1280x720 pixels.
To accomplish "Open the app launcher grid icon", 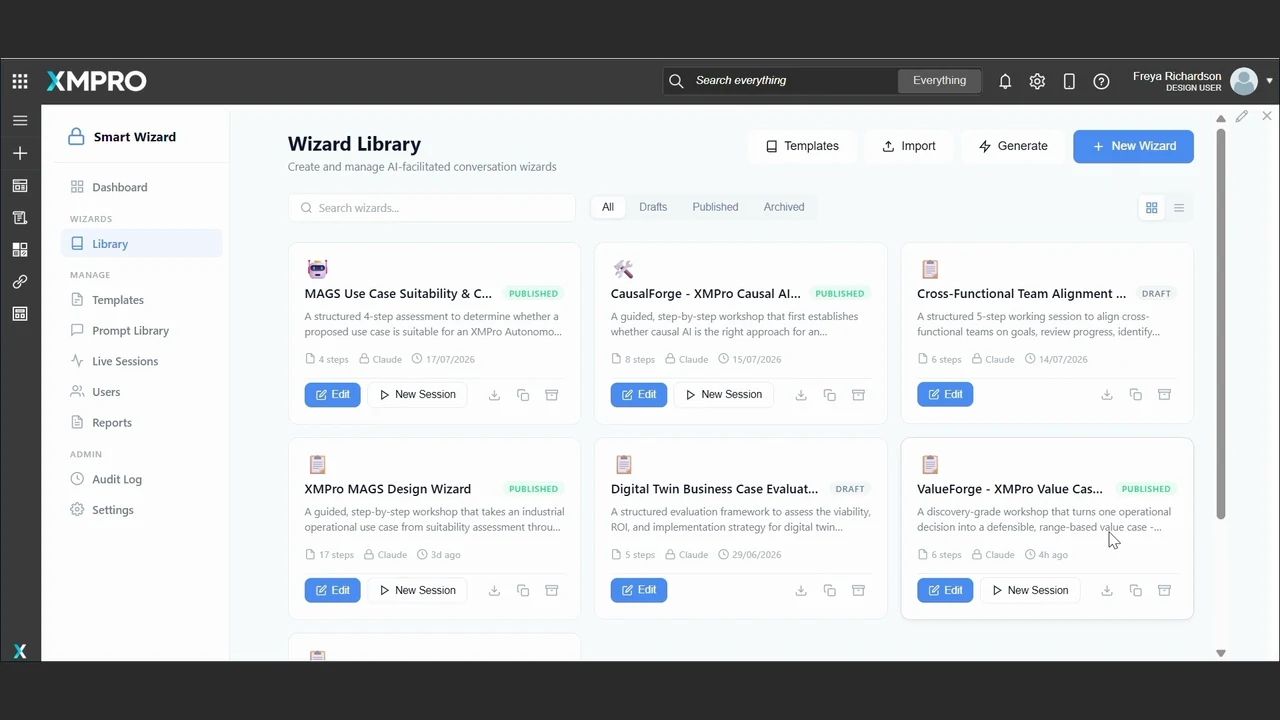I will click(20, 81).
